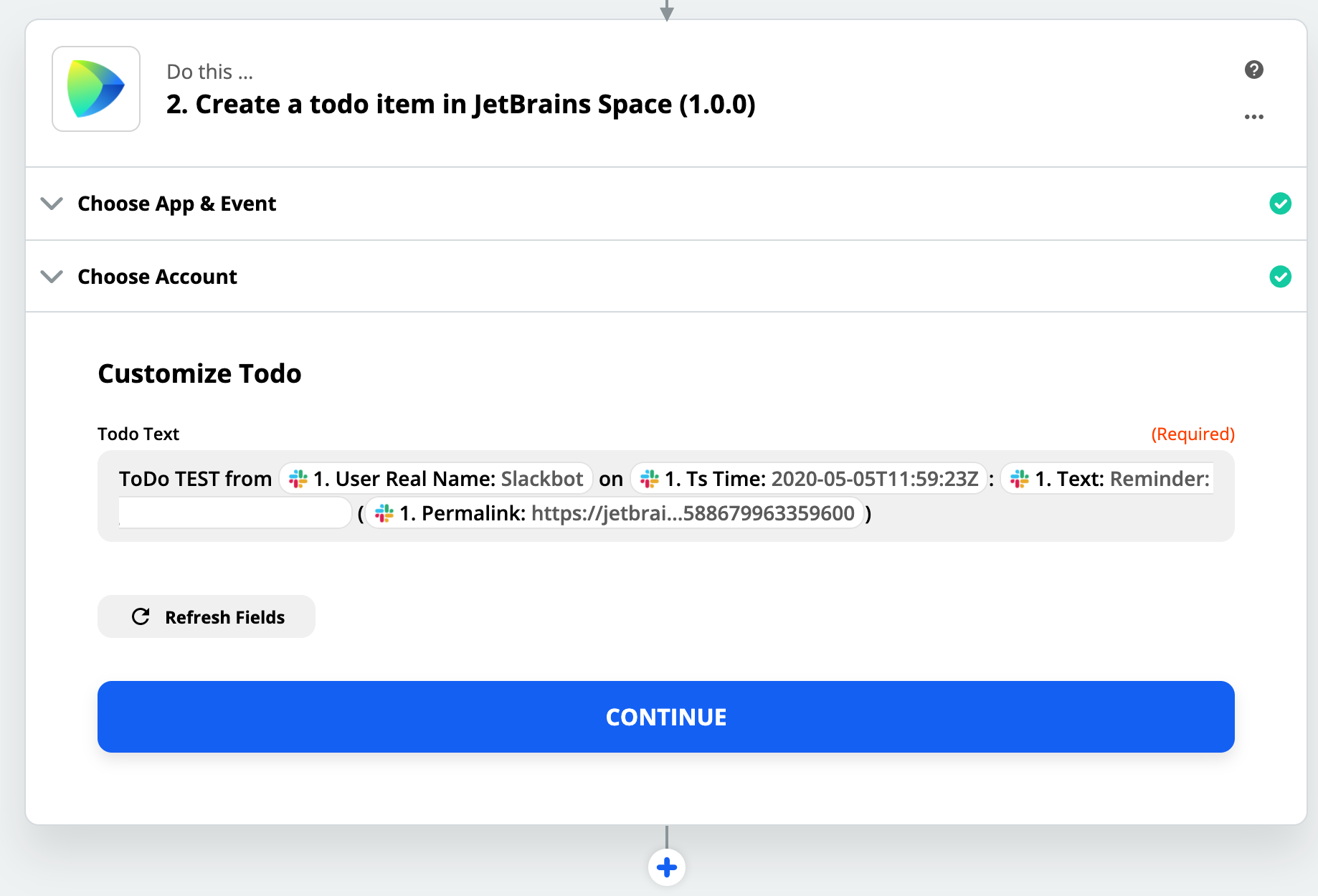
Task: Select the Ts Time data pill
Action: [809, 479]
